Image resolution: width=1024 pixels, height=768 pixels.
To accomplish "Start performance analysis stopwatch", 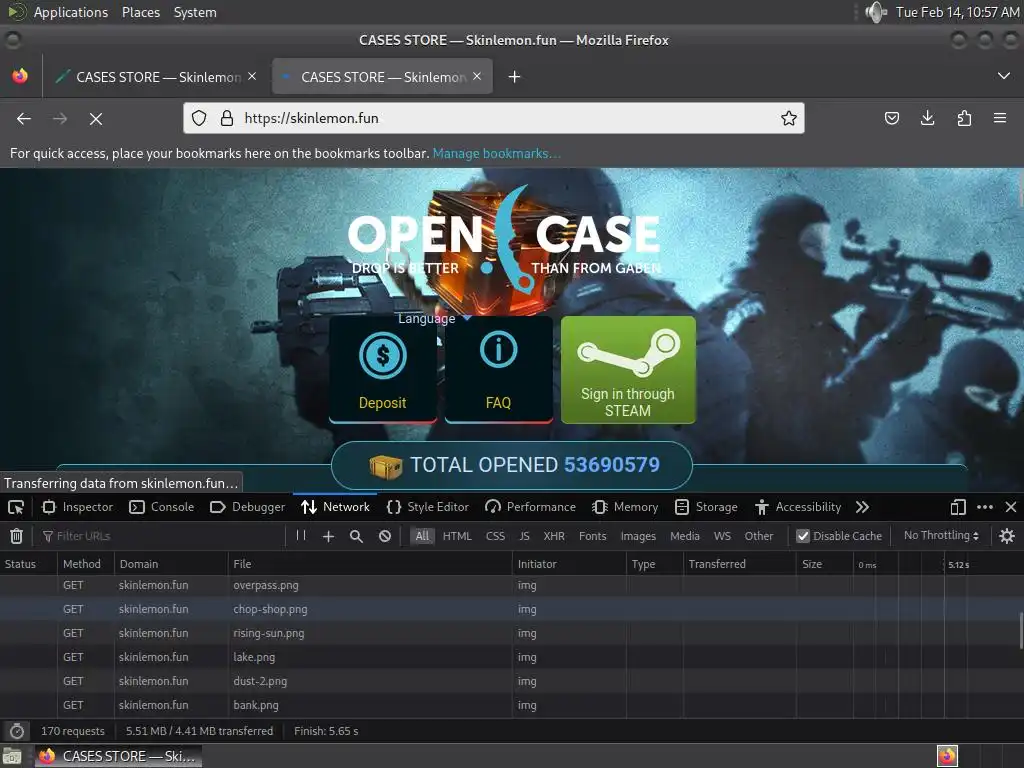I will 17,731.
